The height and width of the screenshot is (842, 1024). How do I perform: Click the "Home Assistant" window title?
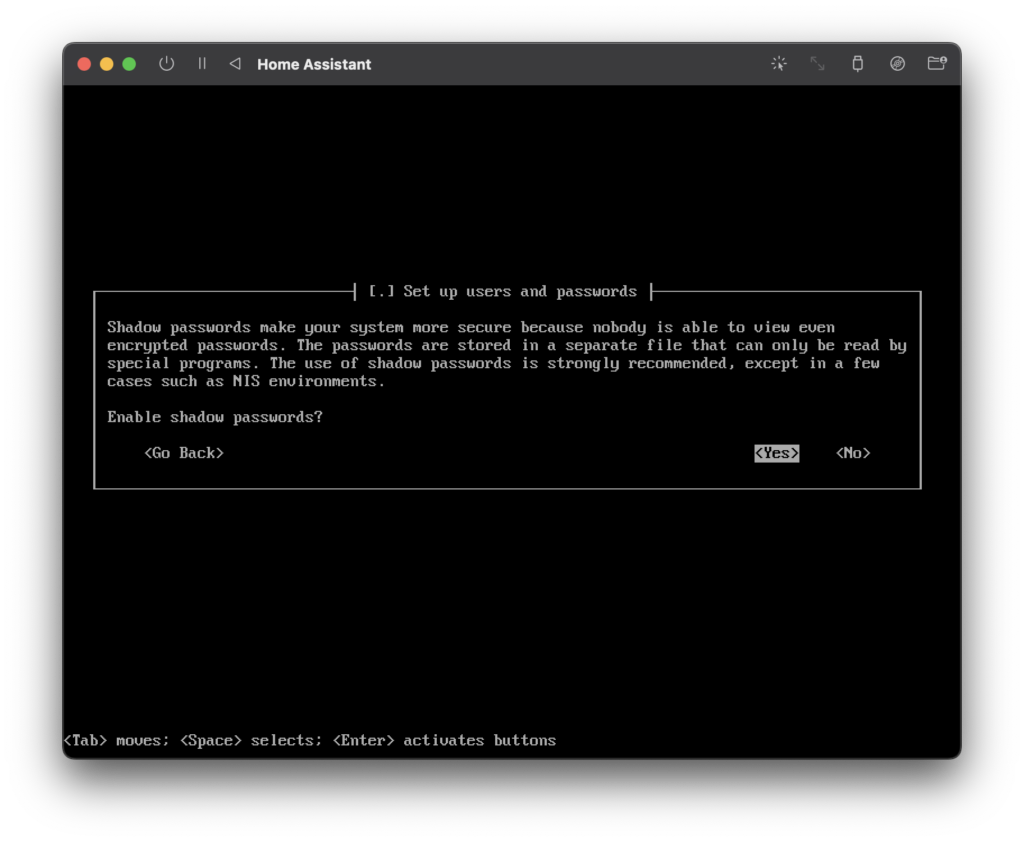point(314,64)
